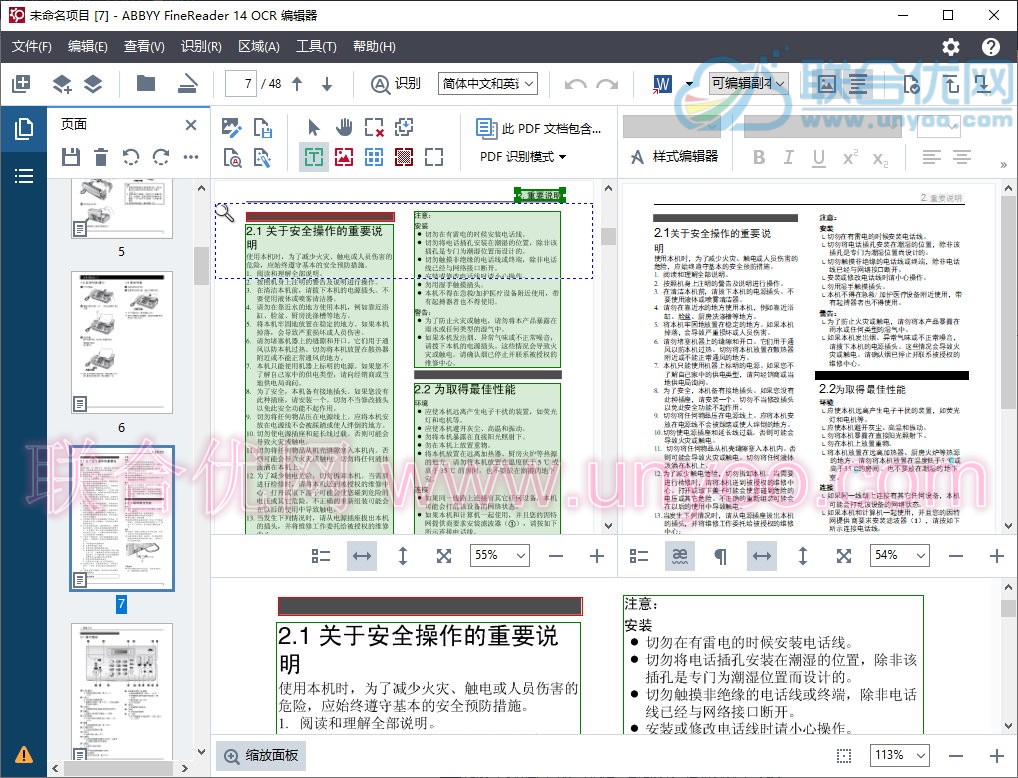Expand the PDF recognition mode dropdown
Image resolution: width=1018 pixels, height=778 pixels.
coord(523,157)
